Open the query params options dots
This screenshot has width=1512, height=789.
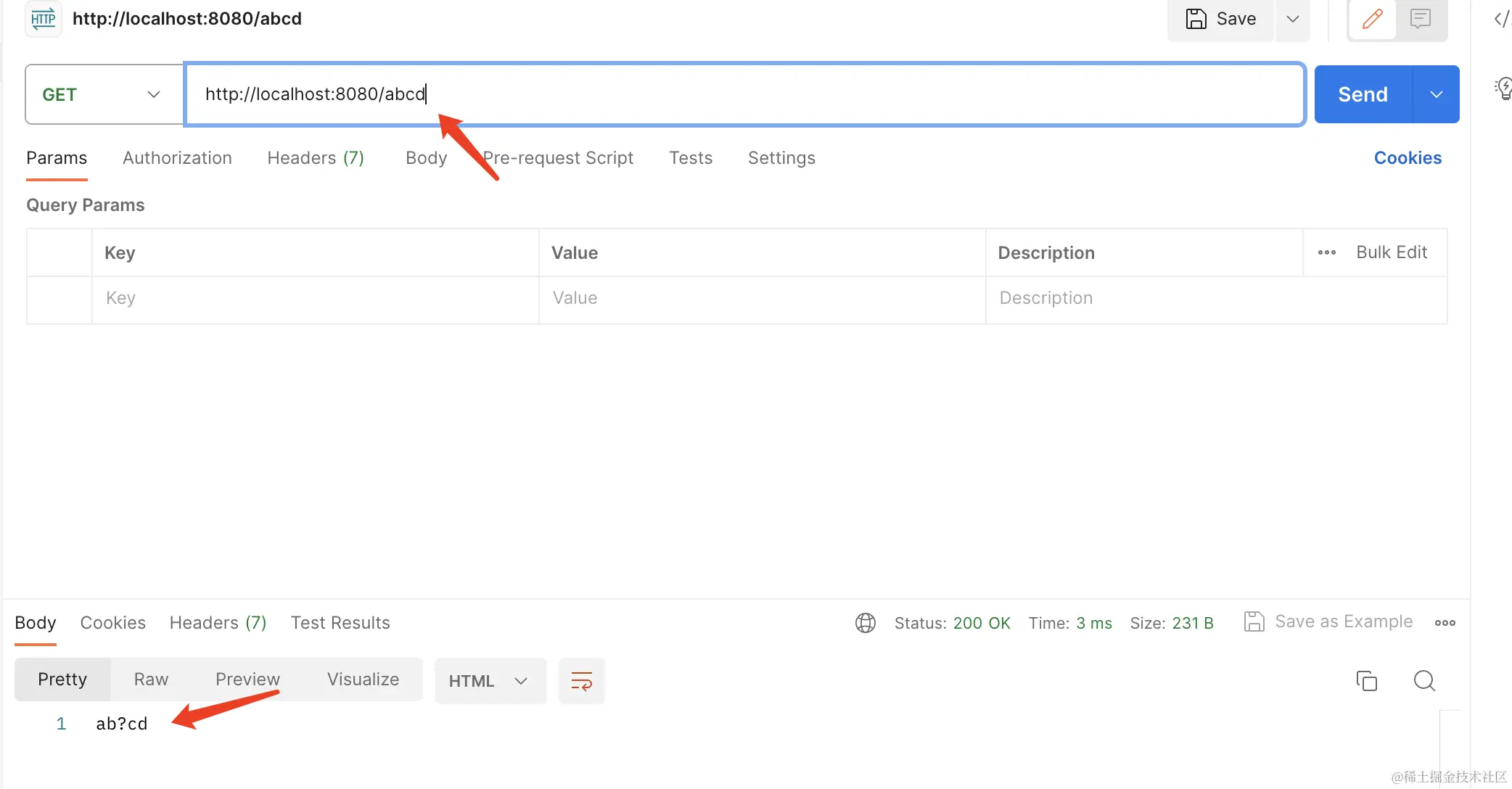coord(1326,252)
